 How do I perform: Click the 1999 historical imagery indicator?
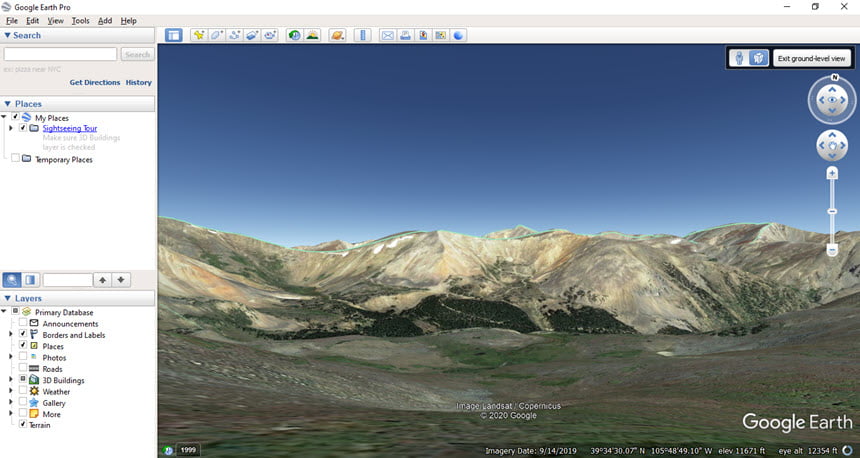click(x=188, y=450)
